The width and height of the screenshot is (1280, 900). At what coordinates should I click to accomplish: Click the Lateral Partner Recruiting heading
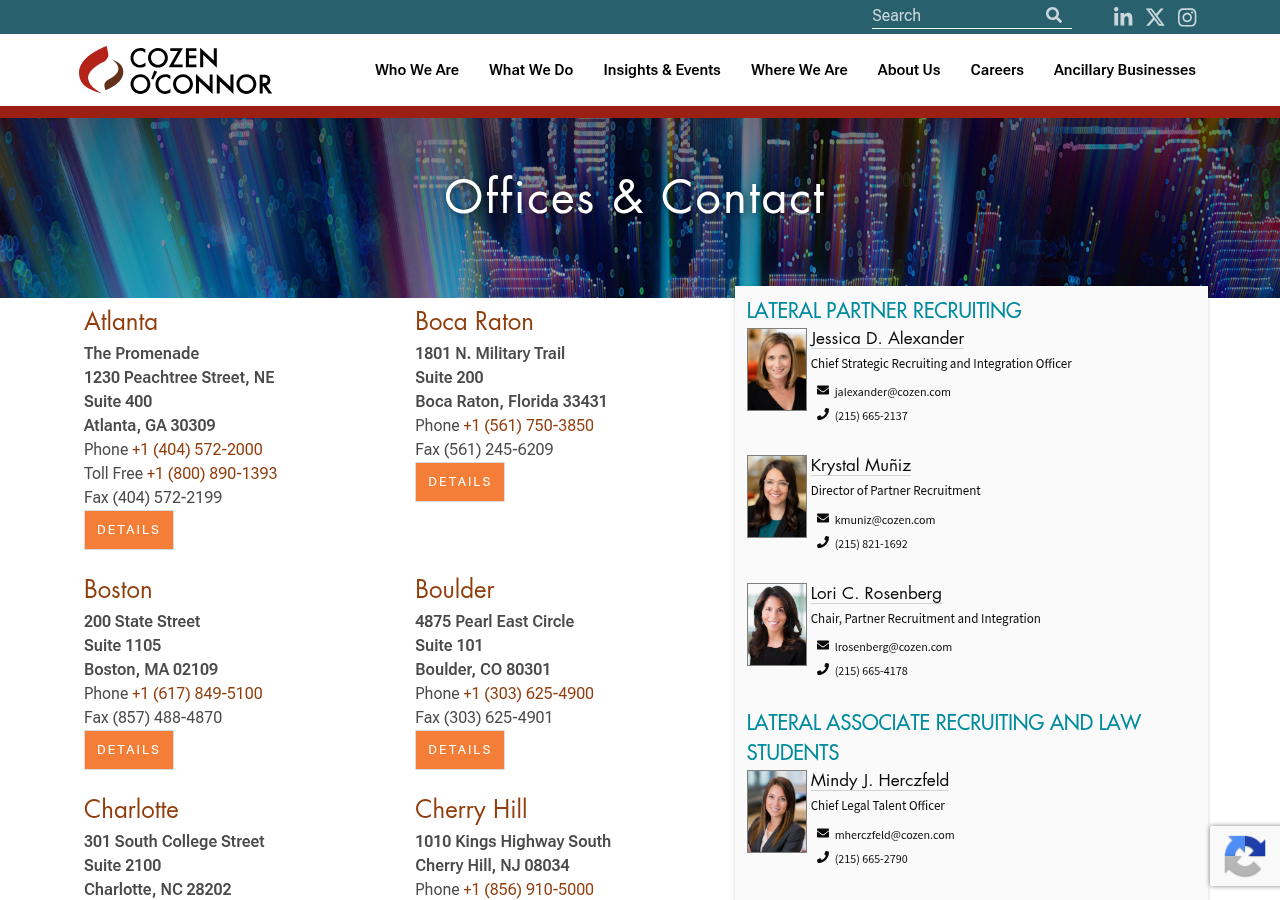click(x=884, y=311)
